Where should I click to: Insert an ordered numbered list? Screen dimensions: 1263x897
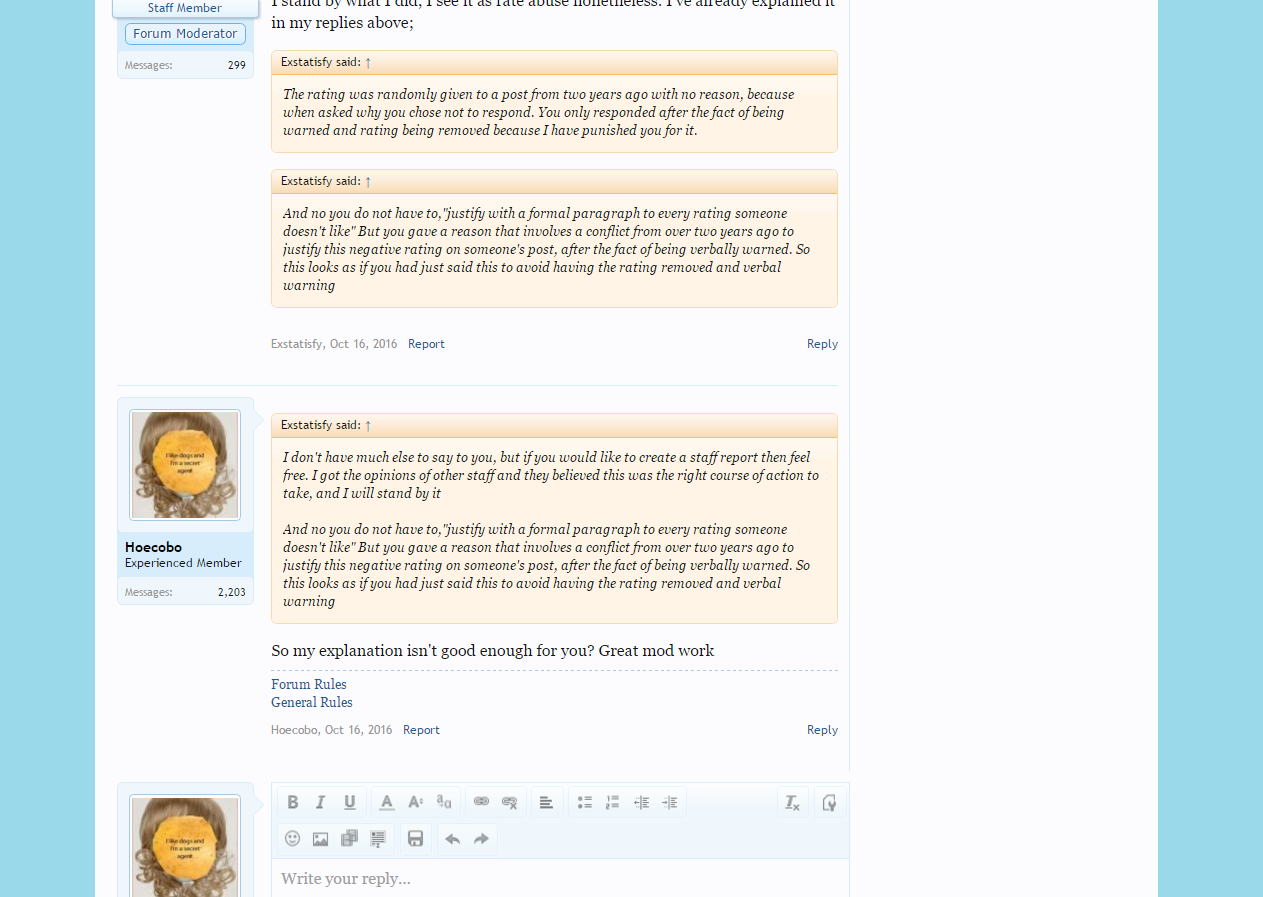click(613, 802)
